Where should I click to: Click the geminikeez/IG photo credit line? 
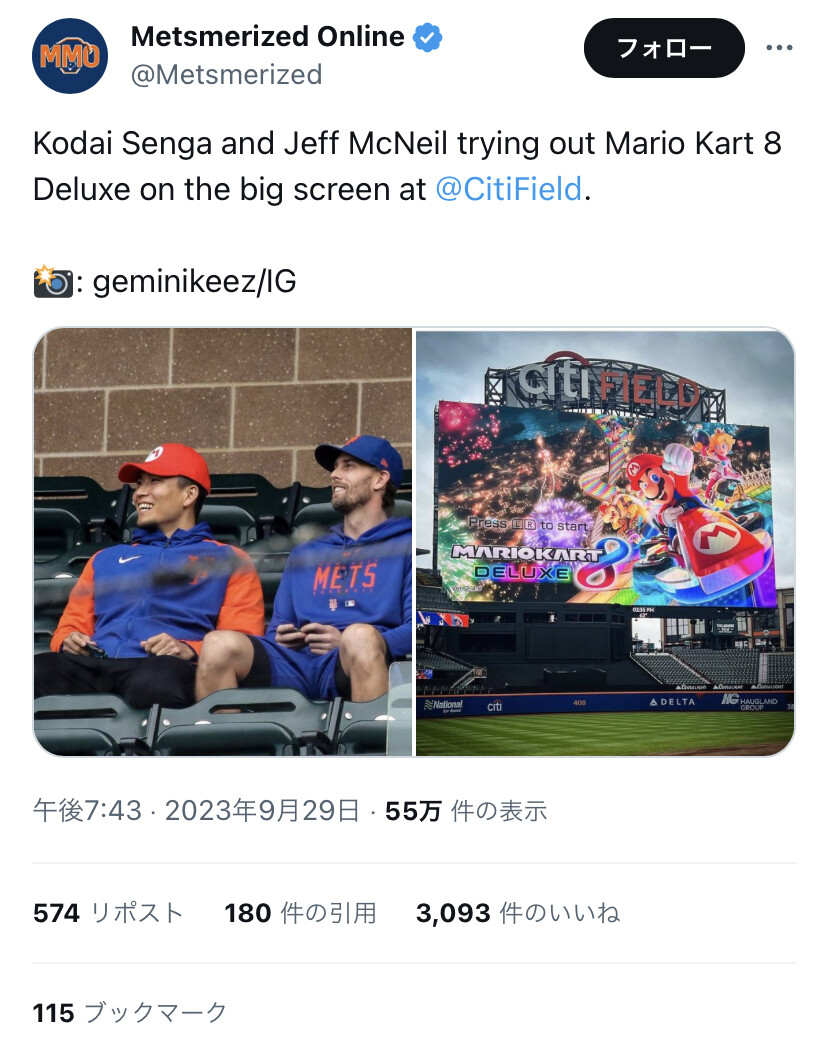165,282
